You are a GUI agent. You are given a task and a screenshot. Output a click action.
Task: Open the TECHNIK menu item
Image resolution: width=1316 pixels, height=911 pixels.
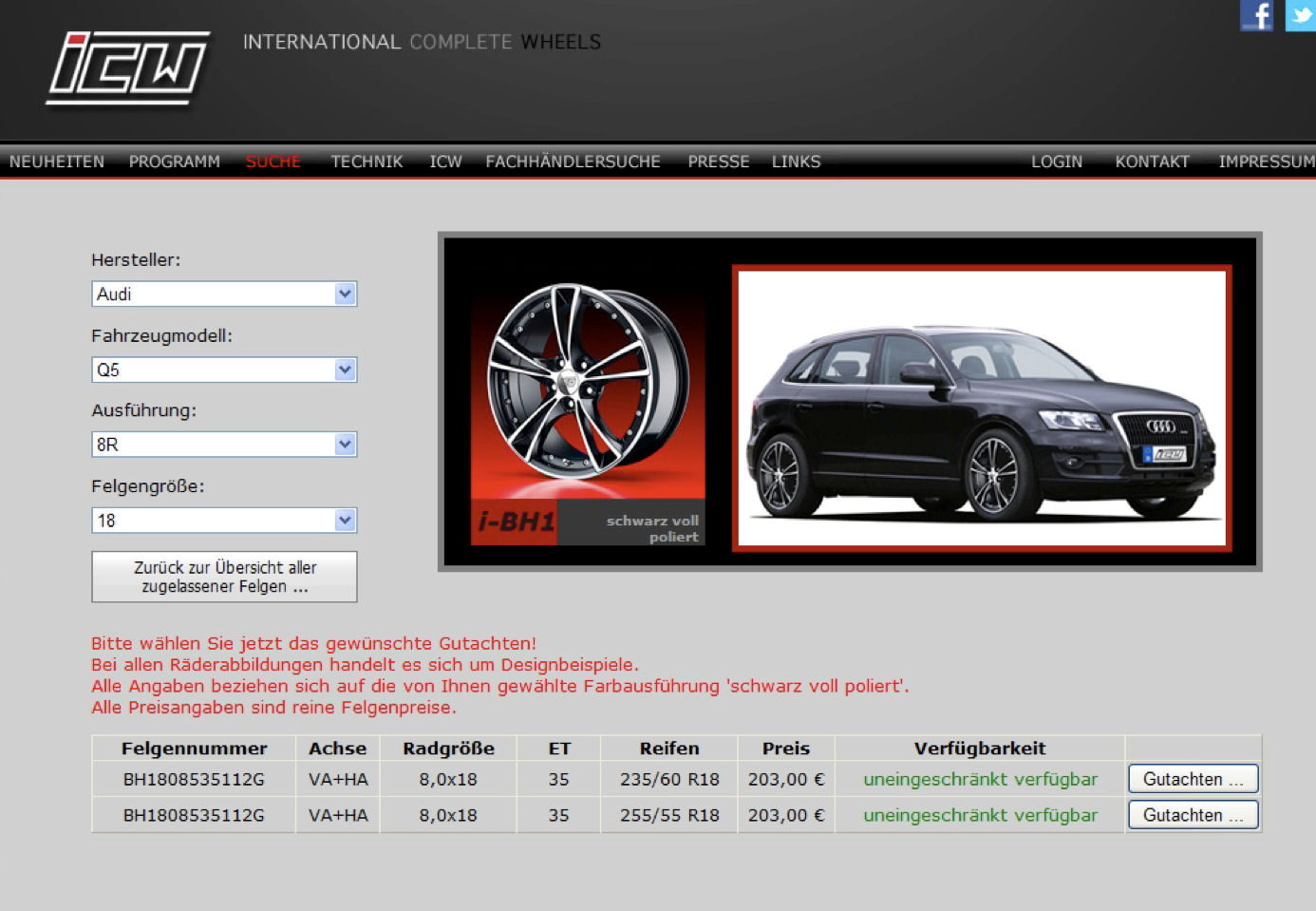pos(367,161)
